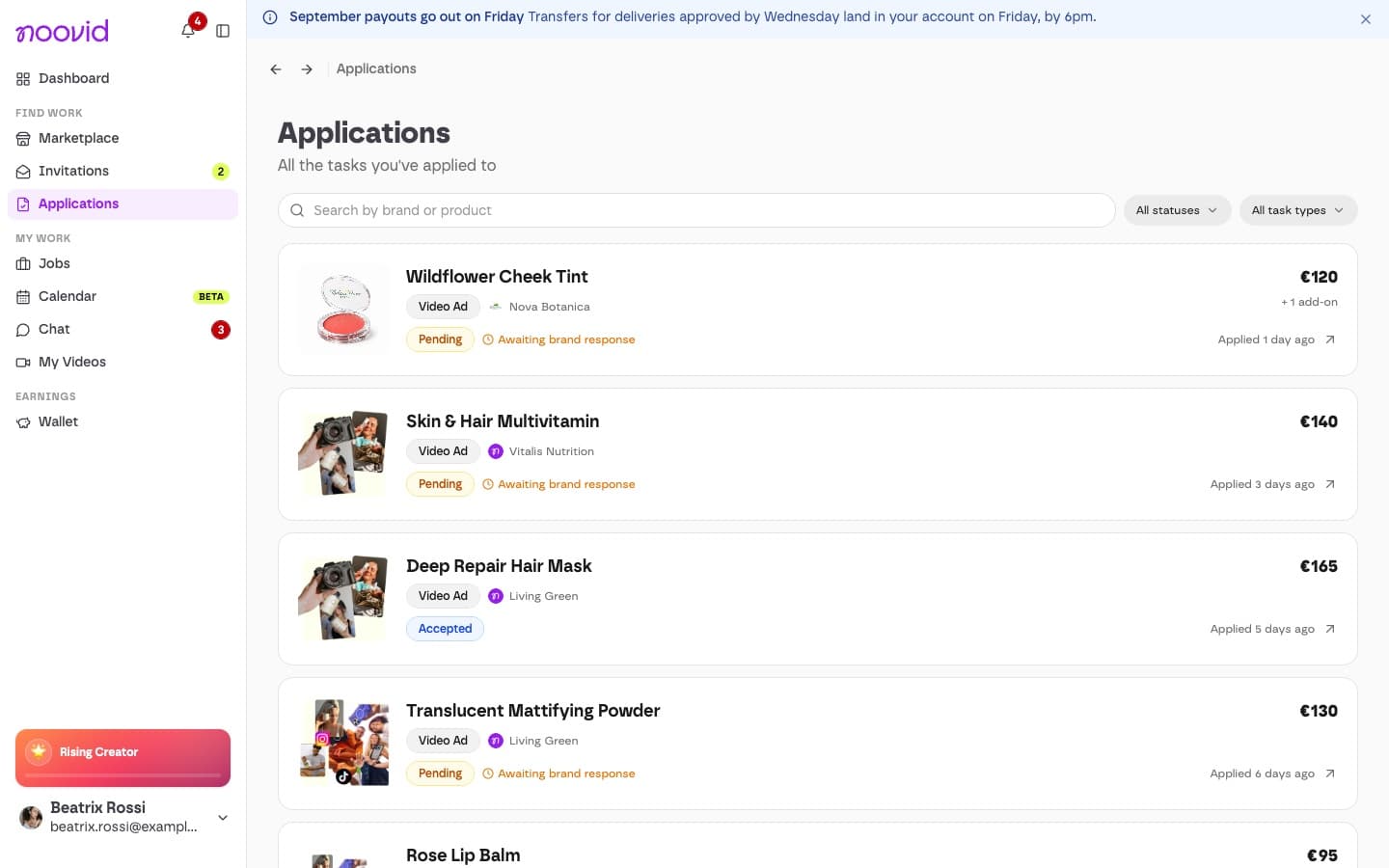Open Jobs in the sidebar
This screenshot has width=1389, height=868.
point(123,263)
